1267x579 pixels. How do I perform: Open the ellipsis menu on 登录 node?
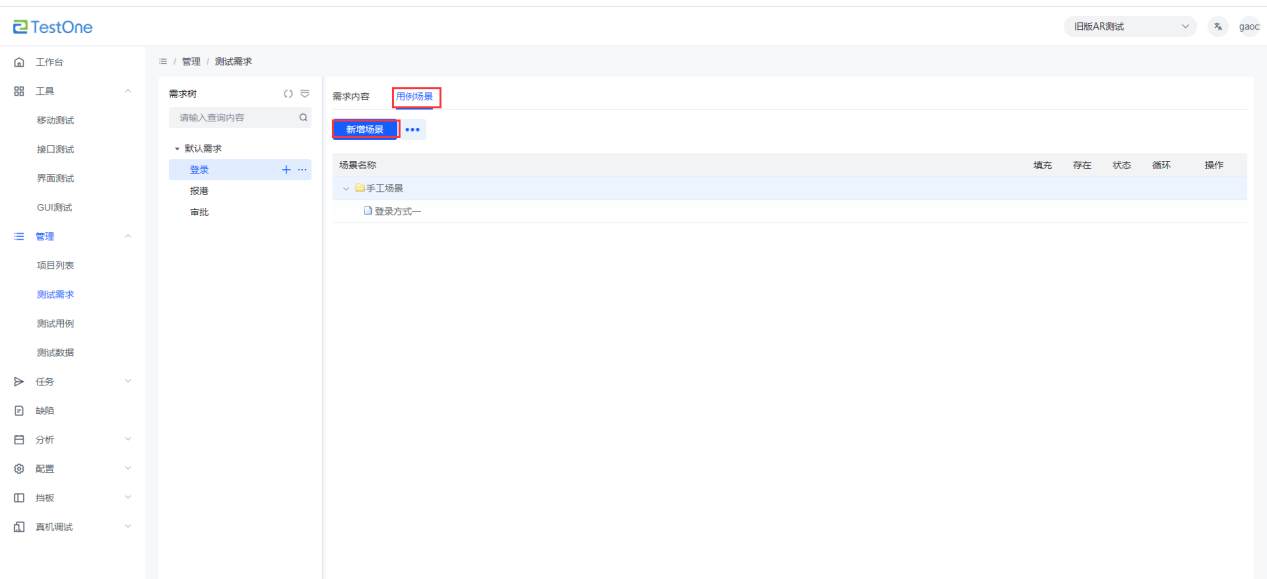(302, 170)
